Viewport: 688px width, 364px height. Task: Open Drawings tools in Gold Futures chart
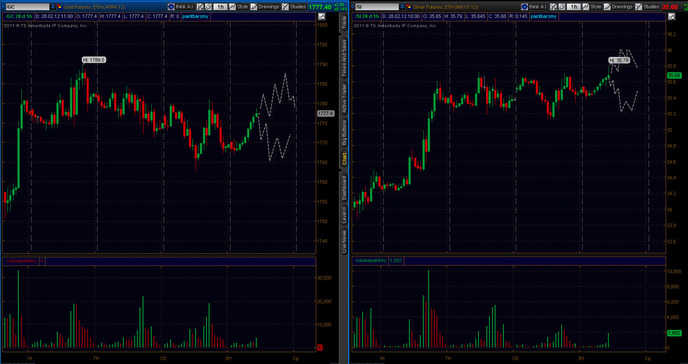265,7
